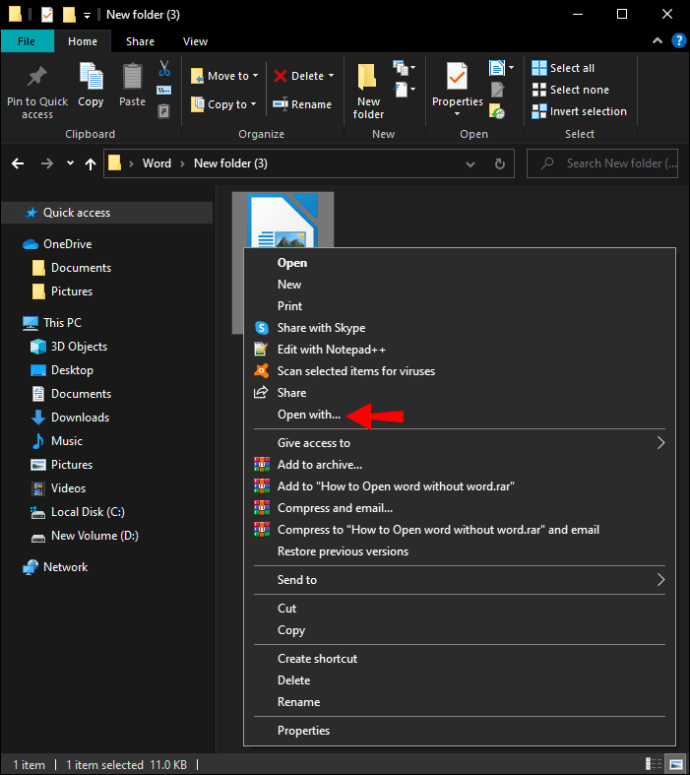
Task: Click Share entry in context menu
Action: 460,393
